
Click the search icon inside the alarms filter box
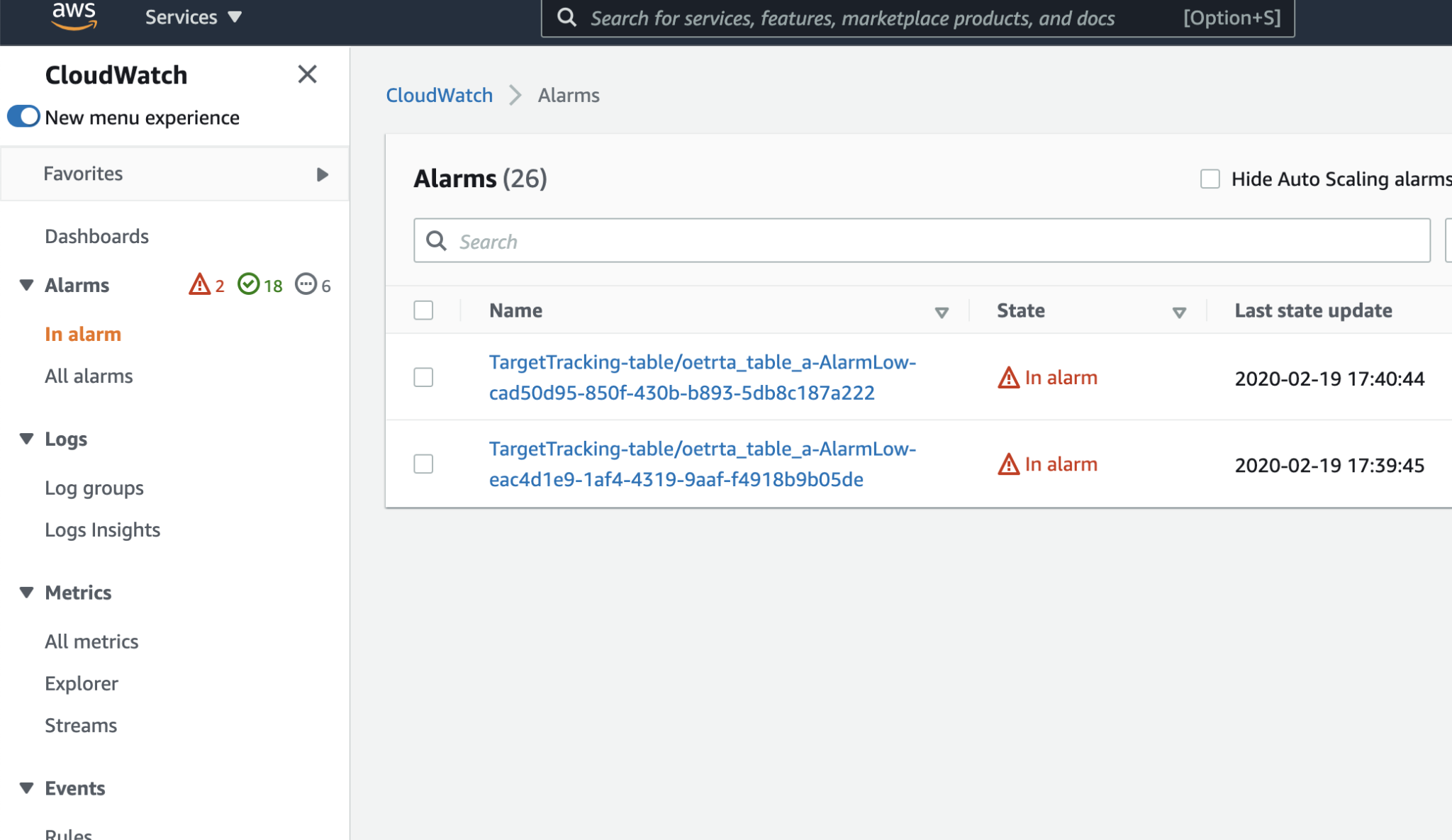tap(437, 241)
